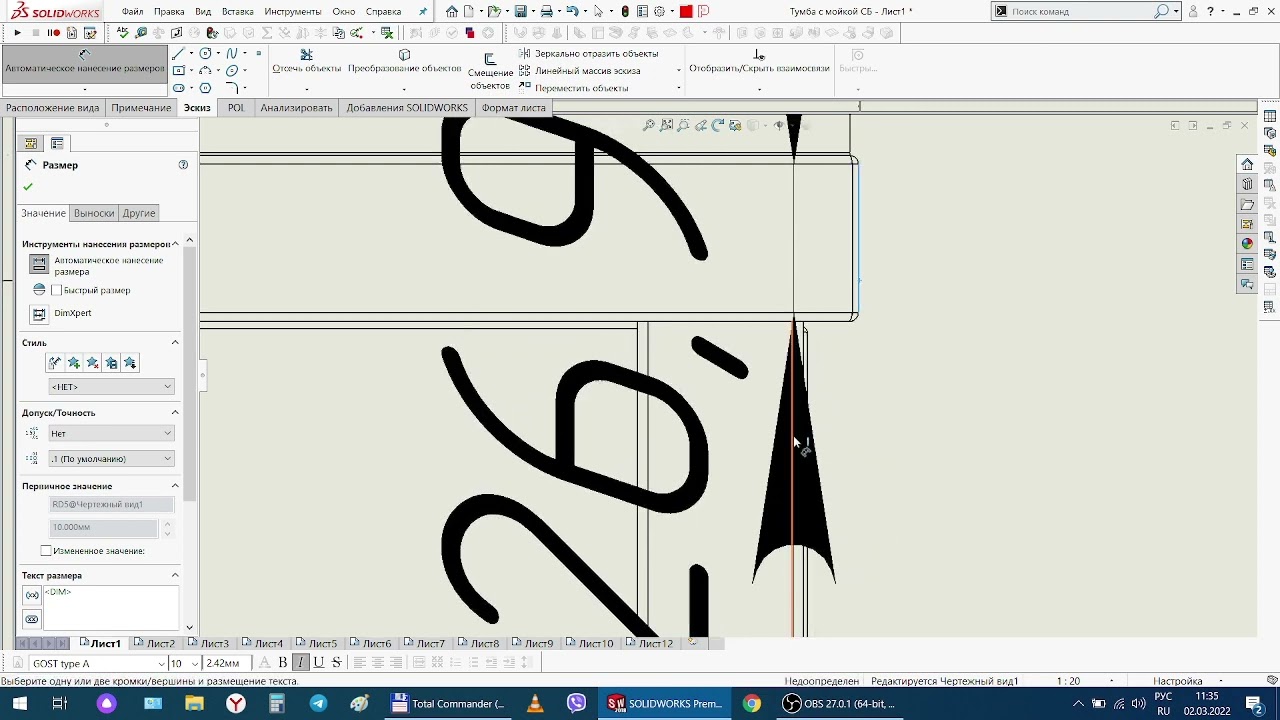Start macro playback with the play icon
Screen dimensions: 1280x720
[x=17, y=33]
